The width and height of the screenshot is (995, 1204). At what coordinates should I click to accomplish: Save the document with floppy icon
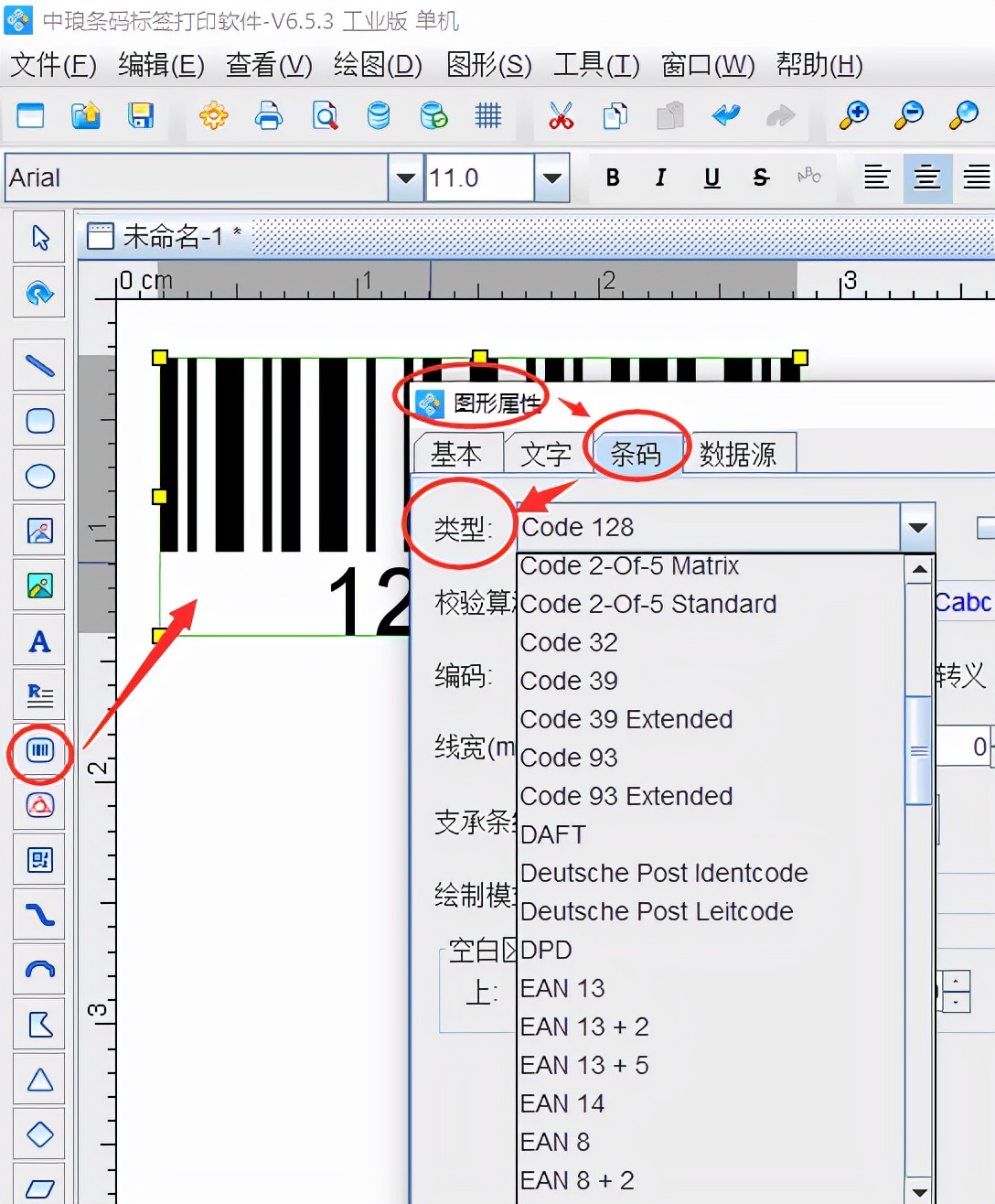pos(141,116)
